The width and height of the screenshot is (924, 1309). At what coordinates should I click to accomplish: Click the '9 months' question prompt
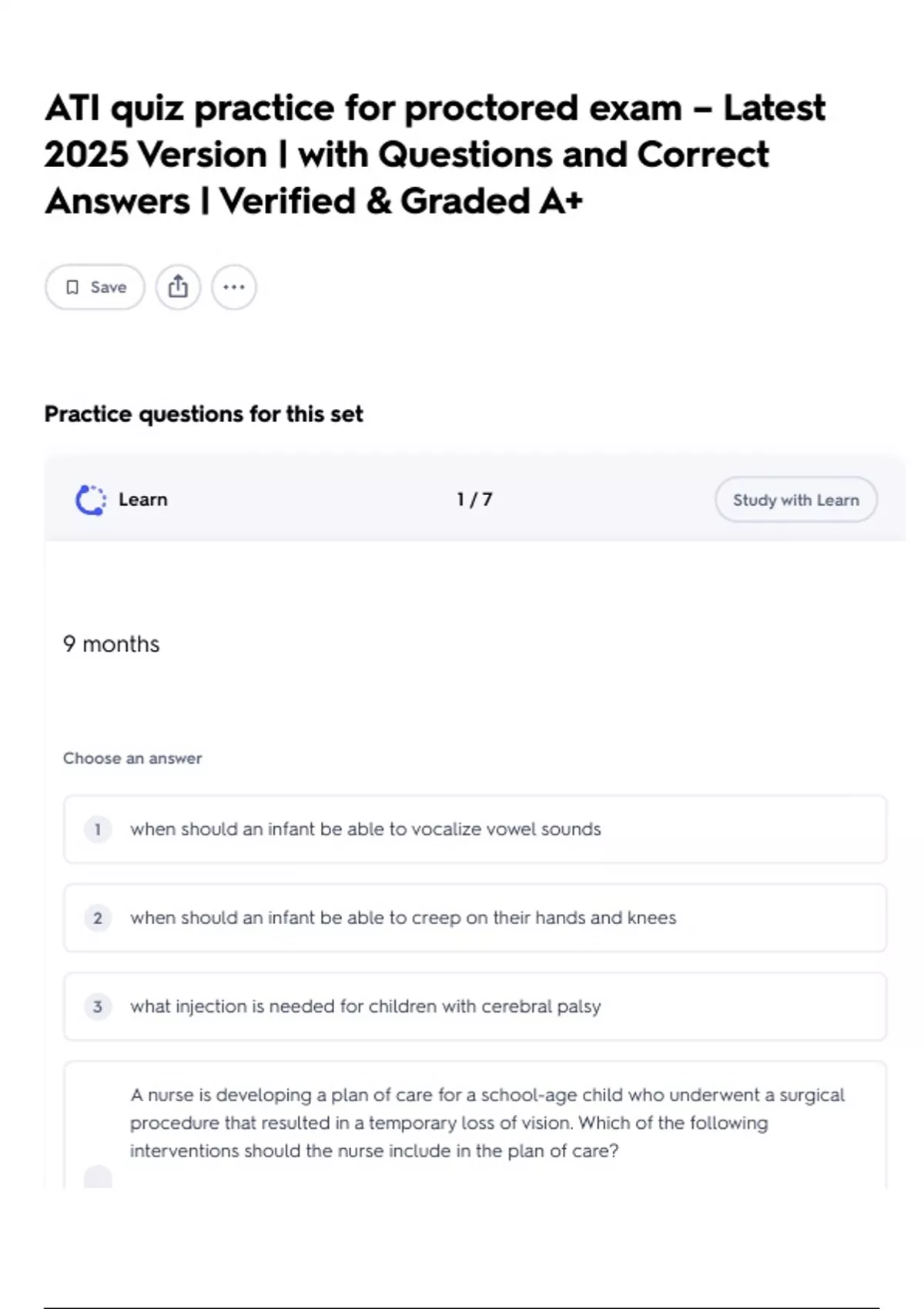coord(112,644)
